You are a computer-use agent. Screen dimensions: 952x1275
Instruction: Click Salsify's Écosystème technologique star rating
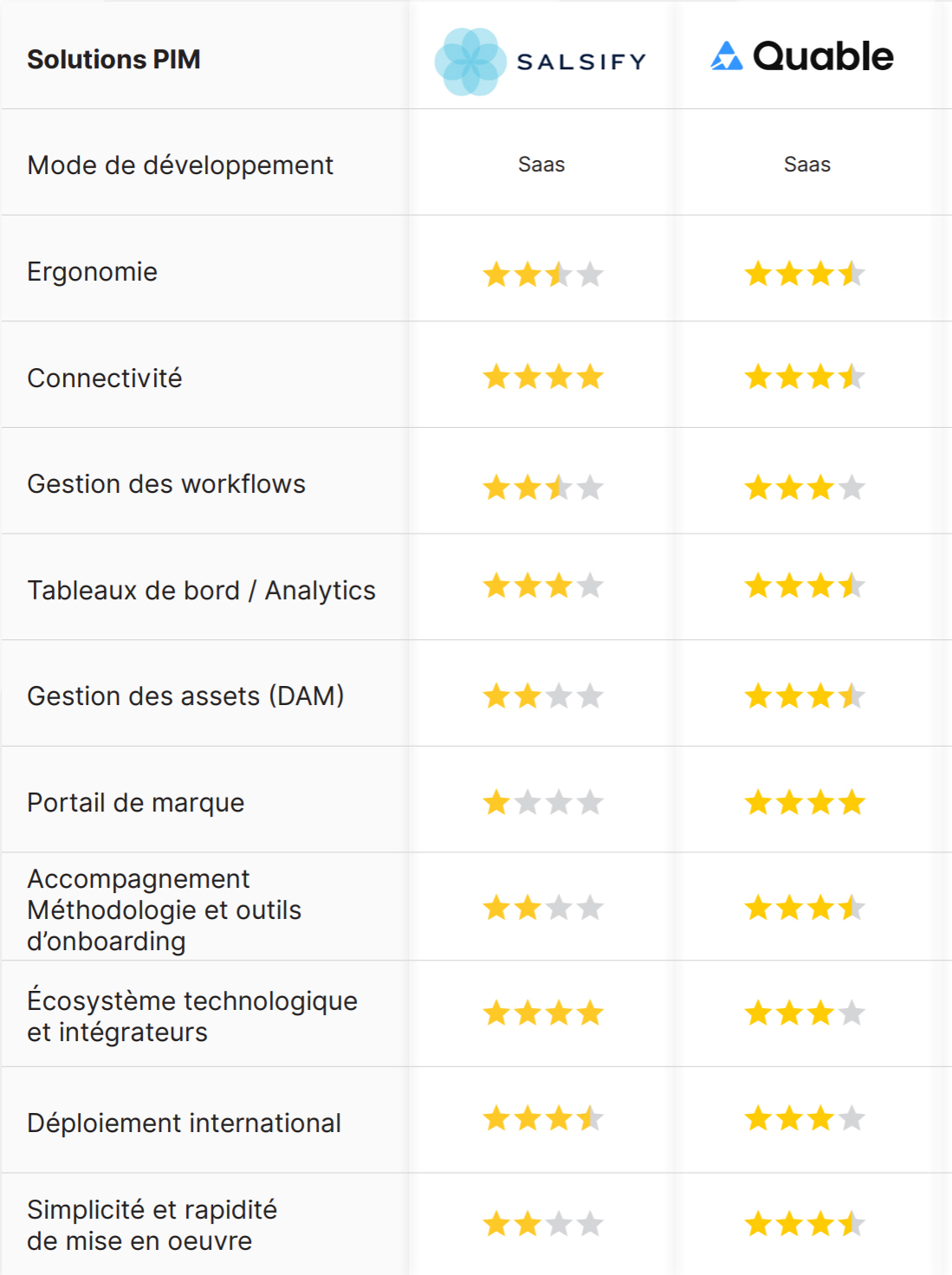543,1013
